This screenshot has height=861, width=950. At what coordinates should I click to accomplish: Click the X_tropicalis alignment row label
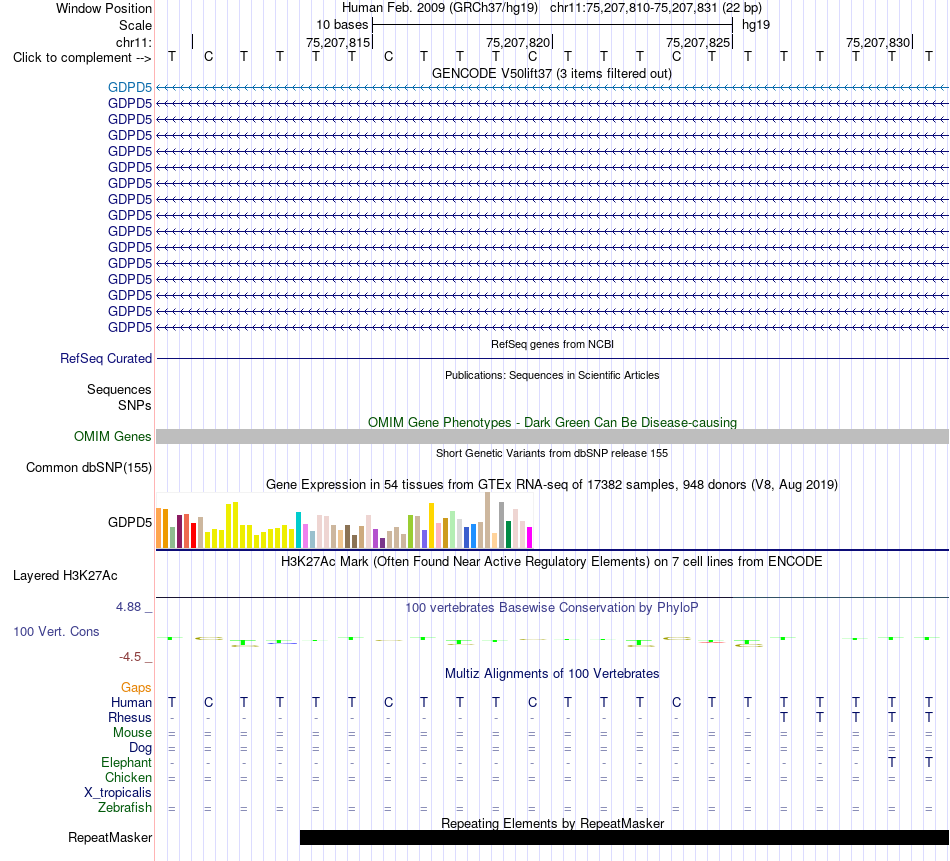pyautogui.click(x=118, y=793)
